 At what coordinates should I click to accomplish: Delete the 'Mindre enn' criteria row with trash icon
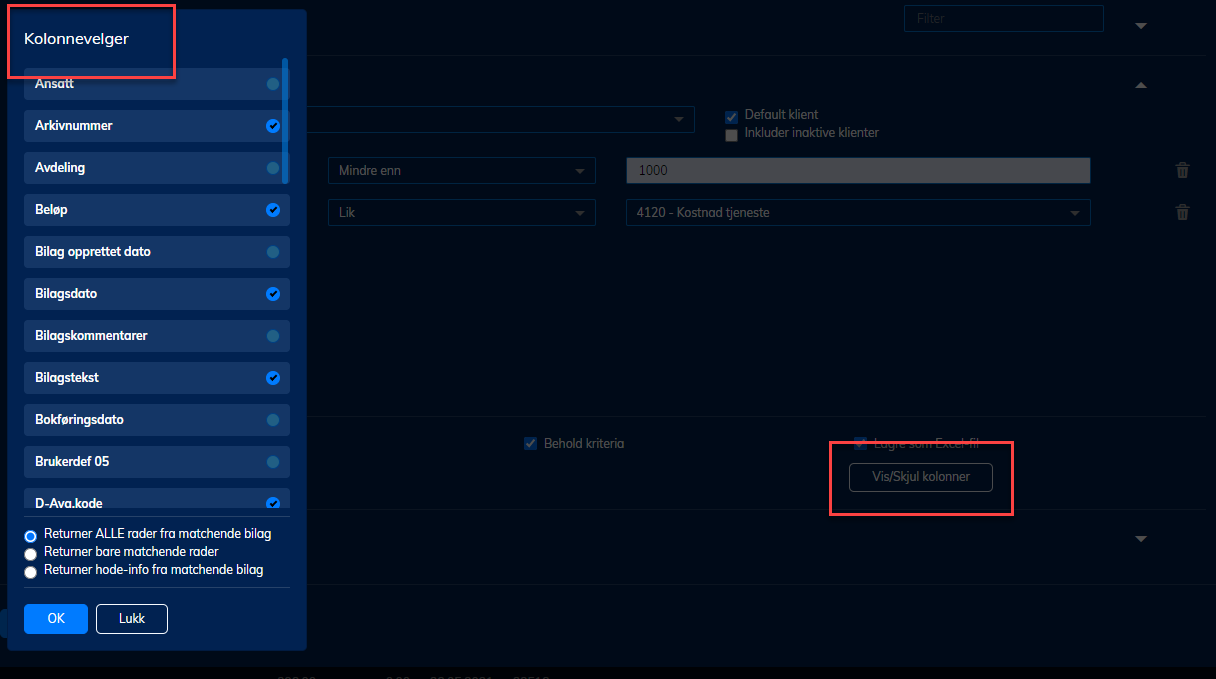pos(1182,170)
